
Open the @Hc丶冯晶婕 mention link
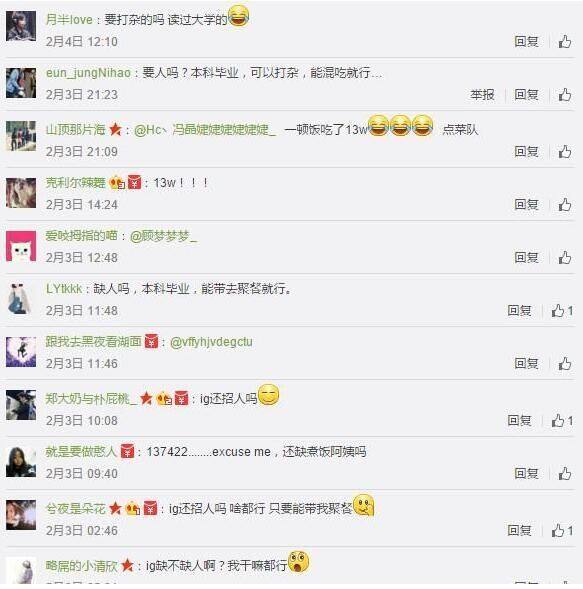(205, 130)
